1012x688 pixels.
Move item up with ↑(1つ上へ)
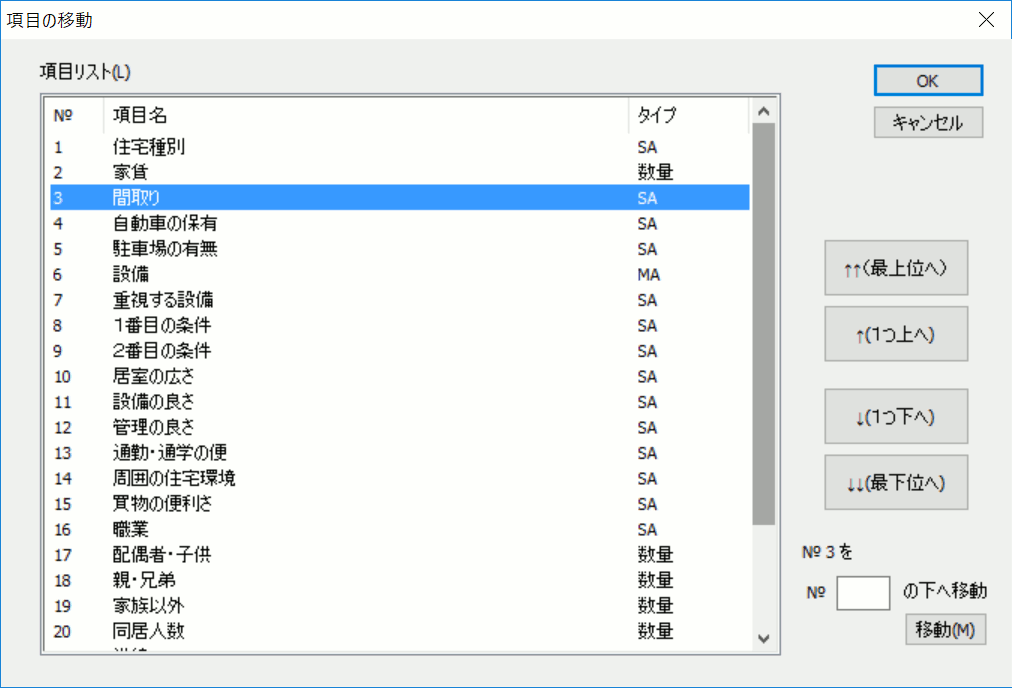tap(896, 334)
